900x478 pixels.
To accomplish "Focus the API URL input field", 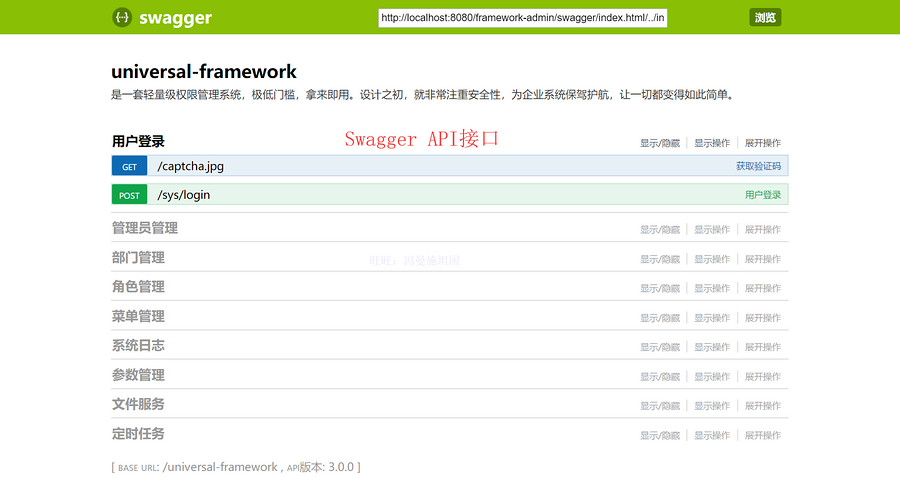I will tap(522, 18).
